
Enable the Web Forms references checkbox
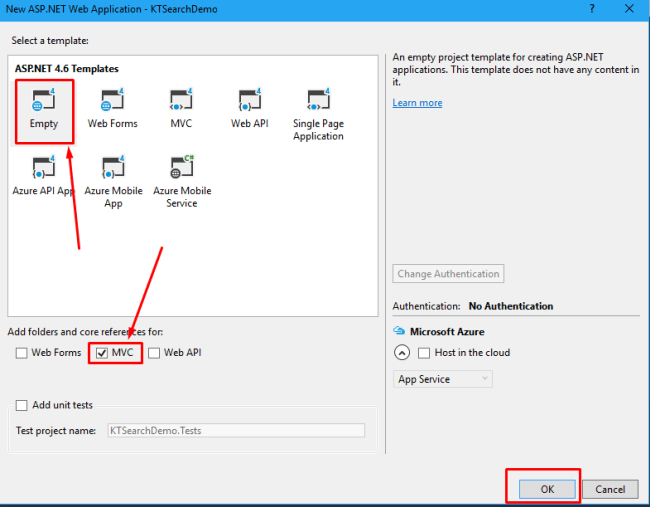(x=21, y=353)
